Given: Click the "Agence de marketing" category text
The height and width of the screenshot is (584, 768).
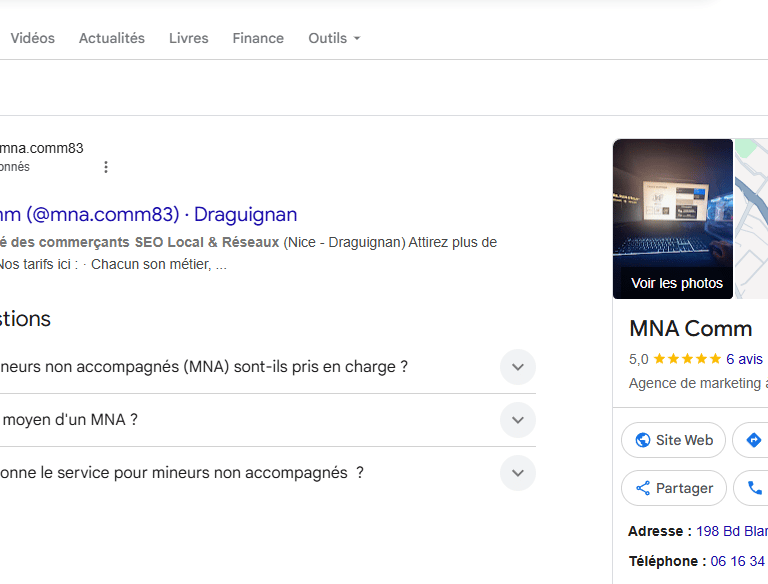Looking at the screenshot, I should pos(698,383).
